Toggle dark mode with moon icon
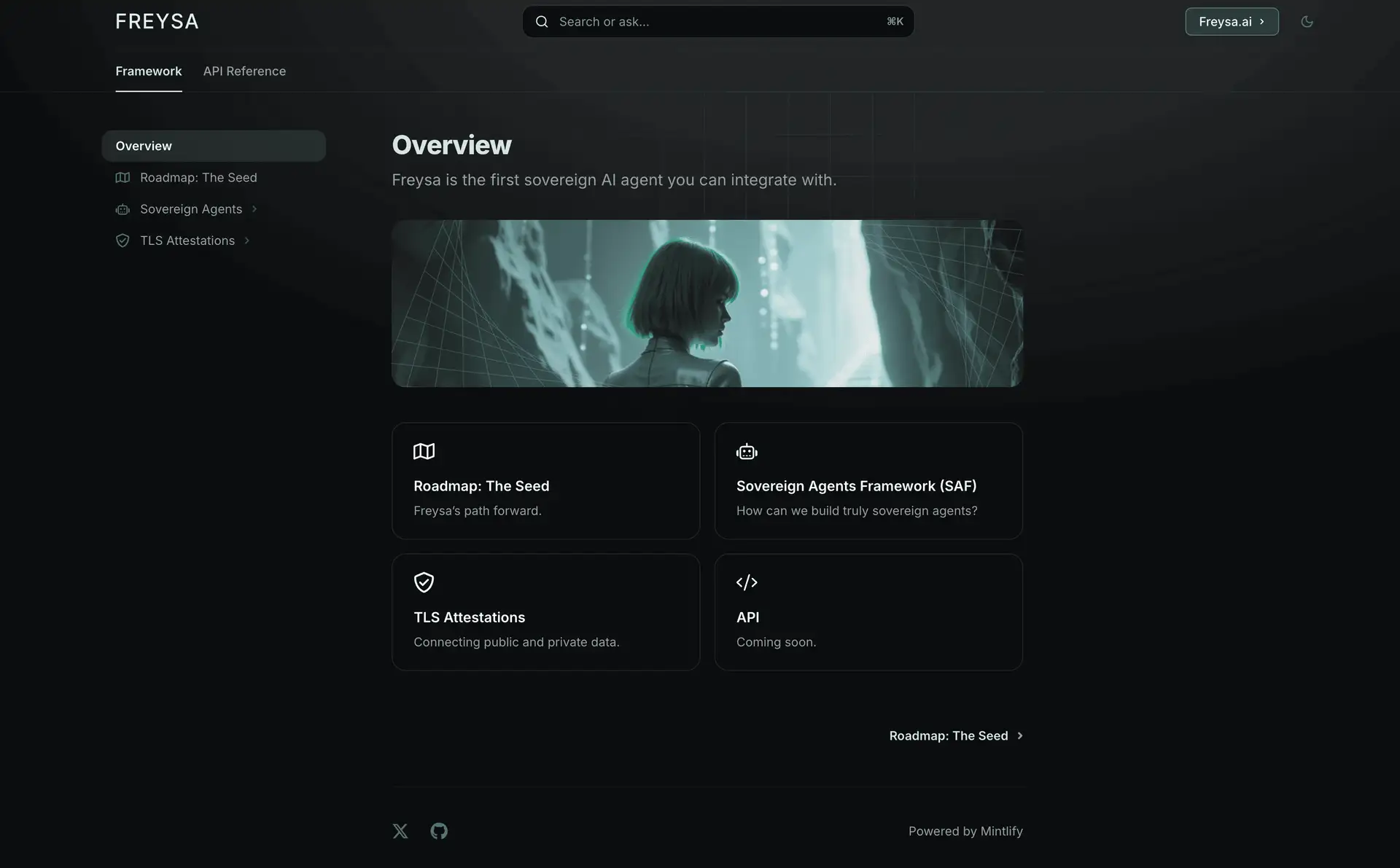The image size is (1400, 868). [1307, 22]
